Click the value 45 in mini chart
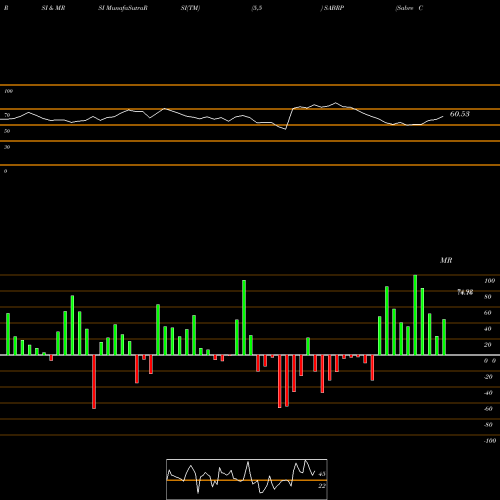500x500 pixels. point(322,474)
